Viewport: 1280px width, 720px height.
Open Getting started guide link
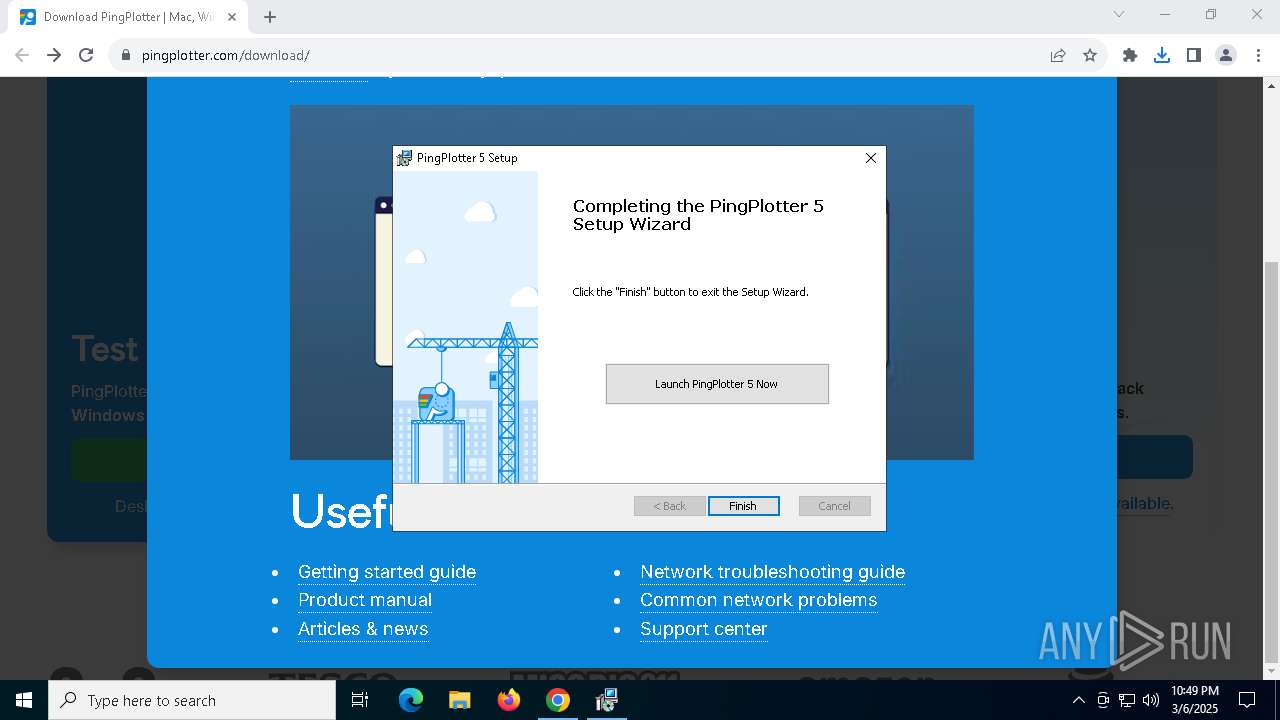tap(387, 572)
